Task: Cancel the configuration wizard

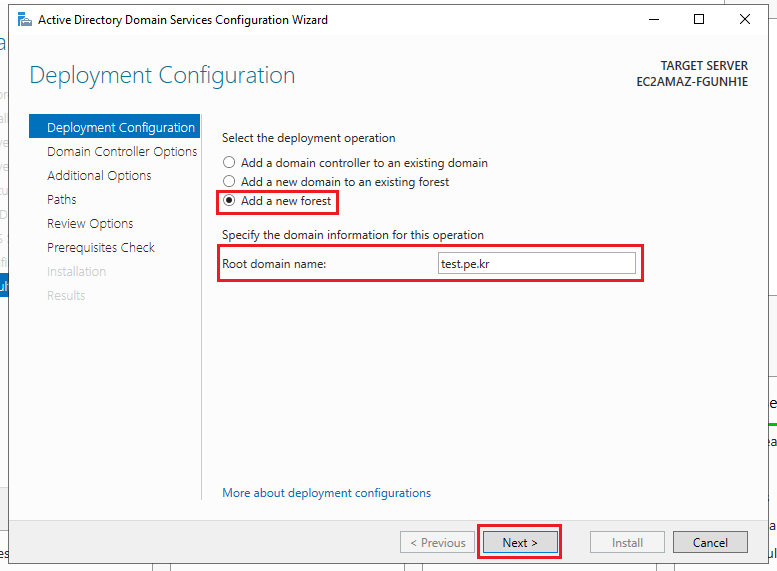Action: pyautogui.click(x=710, y=542)
